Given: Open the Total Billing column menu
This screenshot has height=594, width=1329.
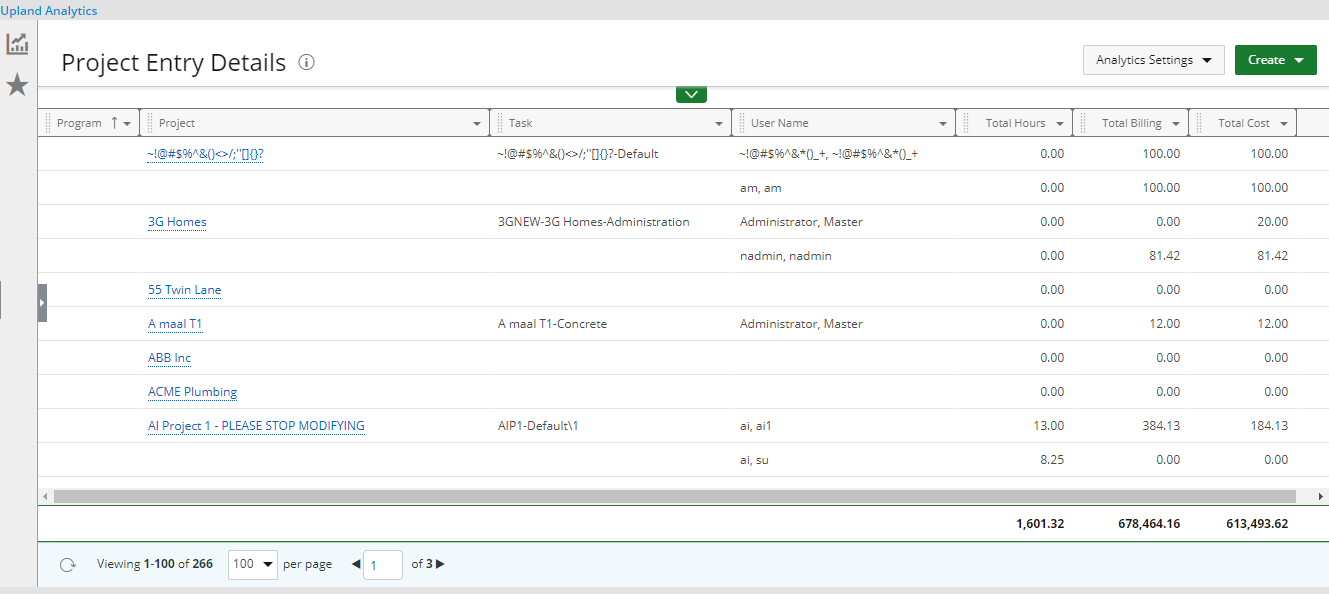Looking at the screenshot, I should pos(1176,124).
